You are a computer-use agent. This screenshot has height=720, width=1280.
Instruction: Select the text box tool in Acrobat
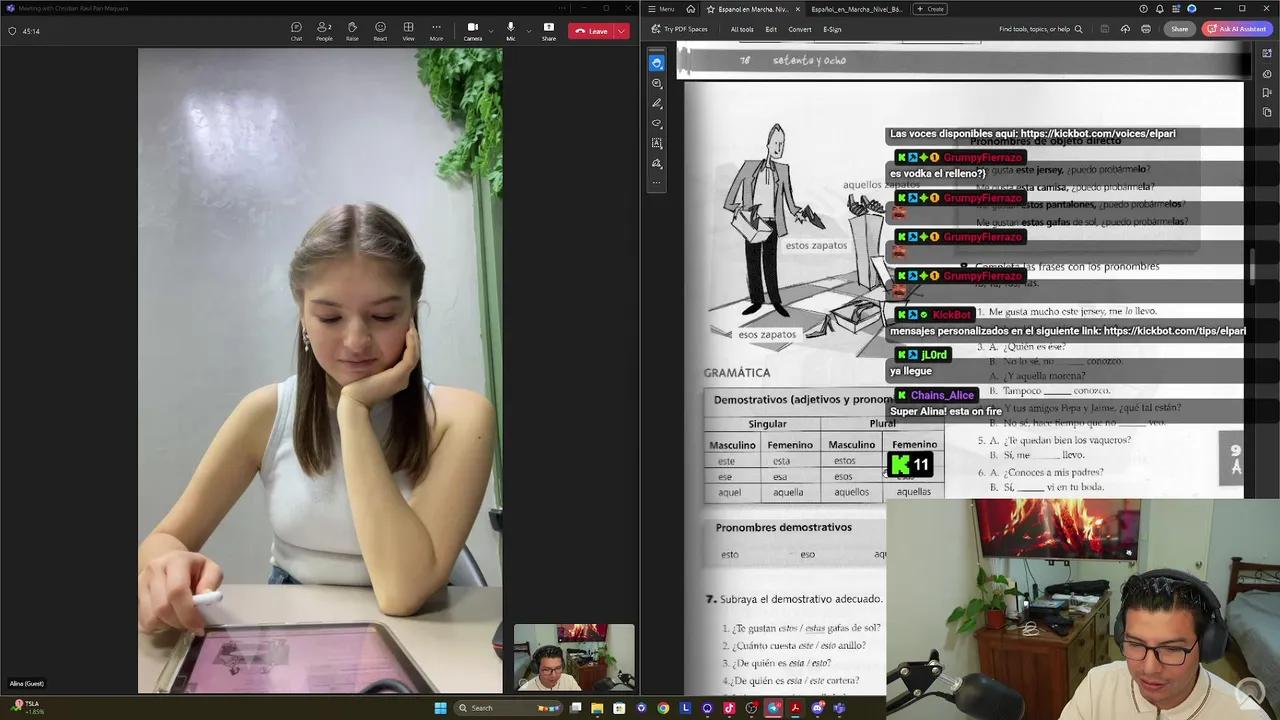click(657, 143)
